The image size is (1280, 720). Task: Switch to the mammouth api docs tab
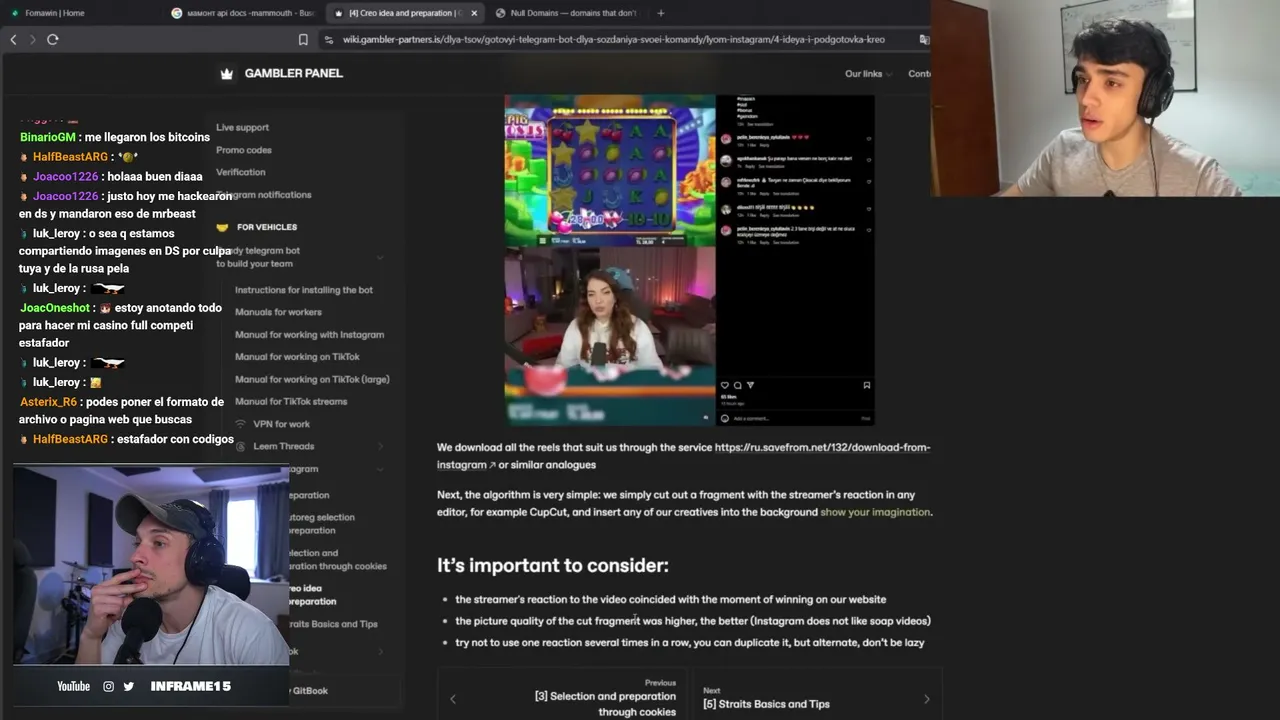243,13
